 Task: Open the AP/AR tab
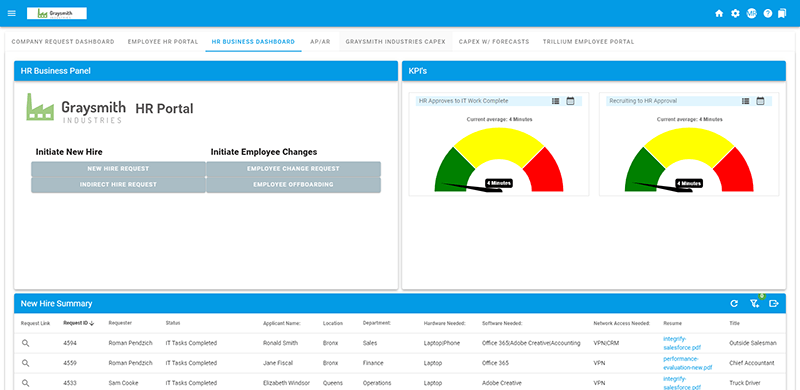click(x=320, y=42)
